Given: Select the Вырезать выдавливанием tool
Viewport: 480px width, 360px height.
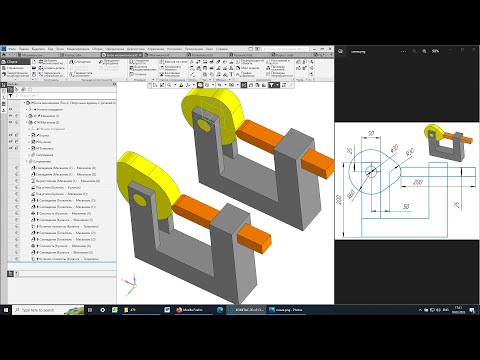Looking at the screenshot, I should tap(143, 68).
